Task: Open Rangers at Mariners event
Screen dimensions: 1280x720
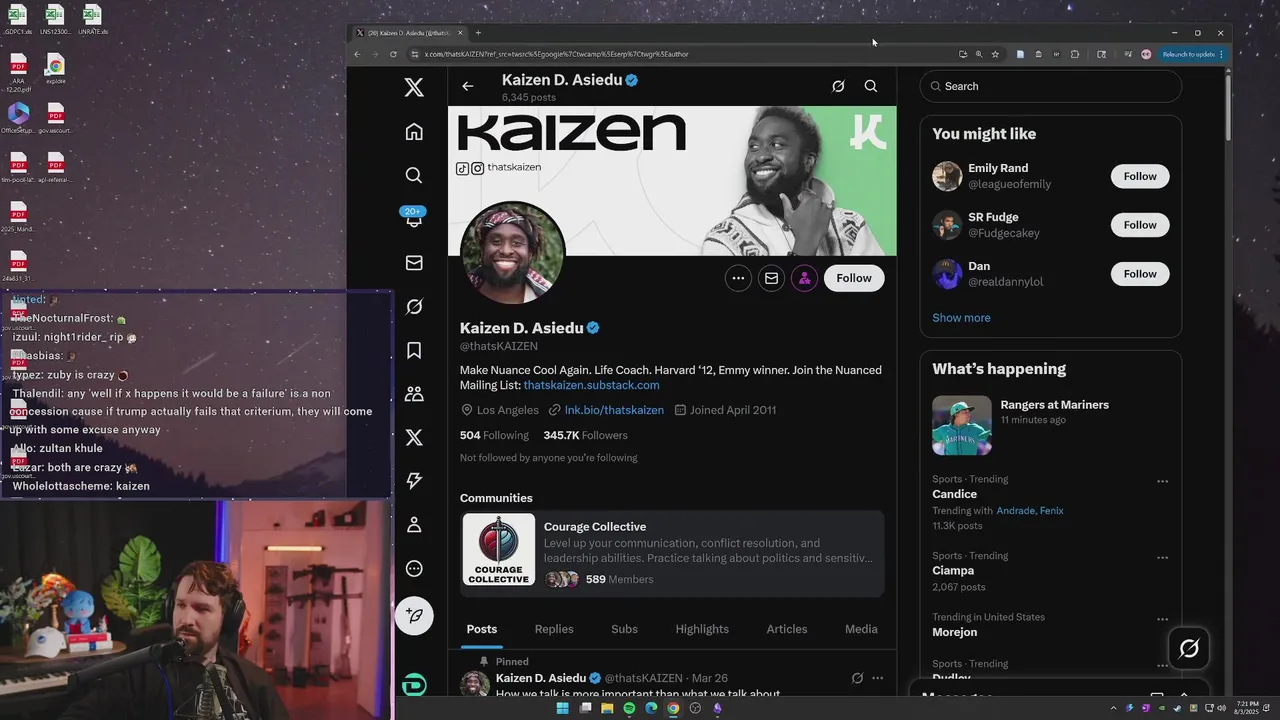Action: tap(1051, 425)
